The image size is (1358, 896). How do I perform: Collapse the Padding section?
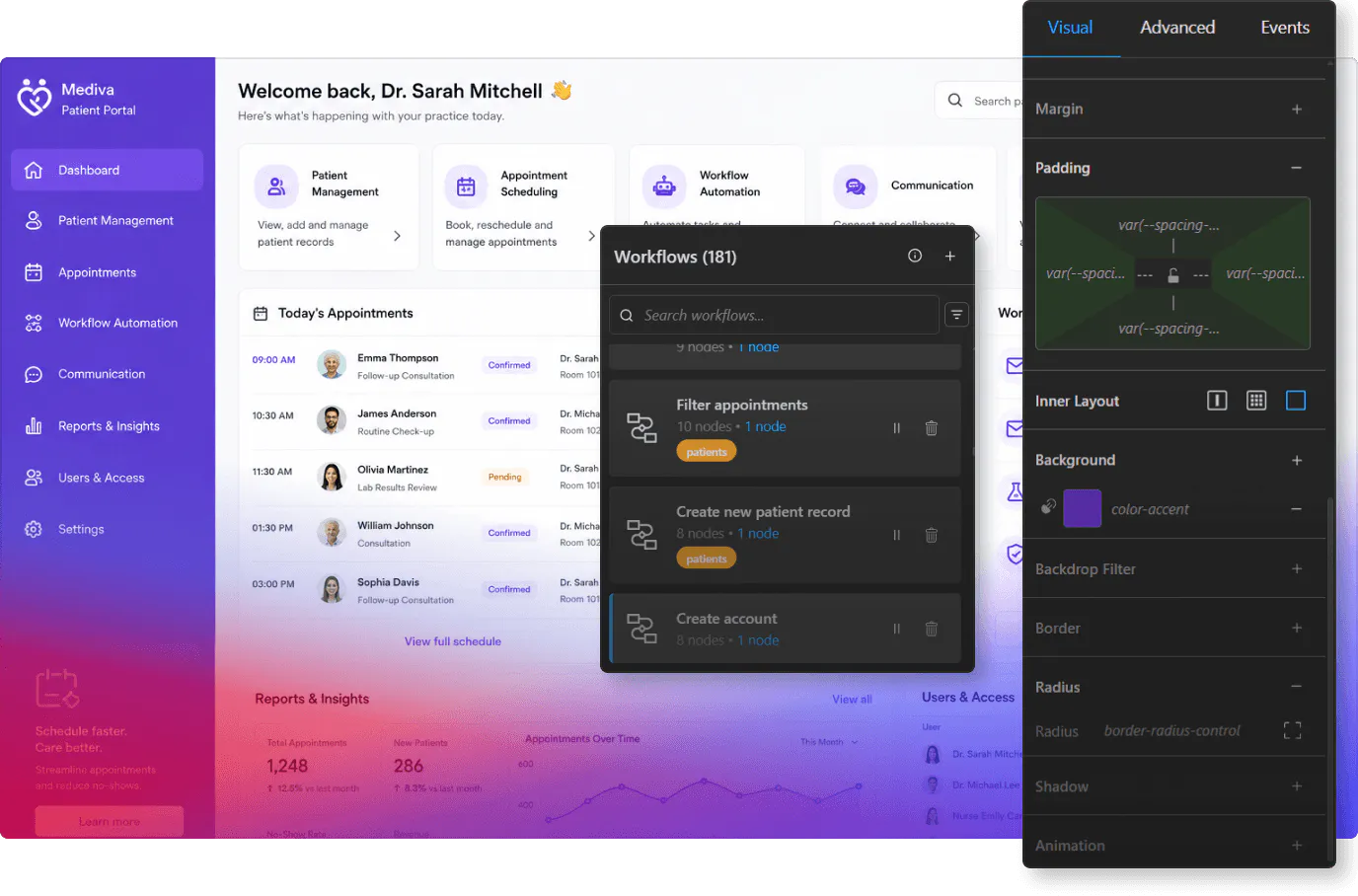coord(1297,168)
